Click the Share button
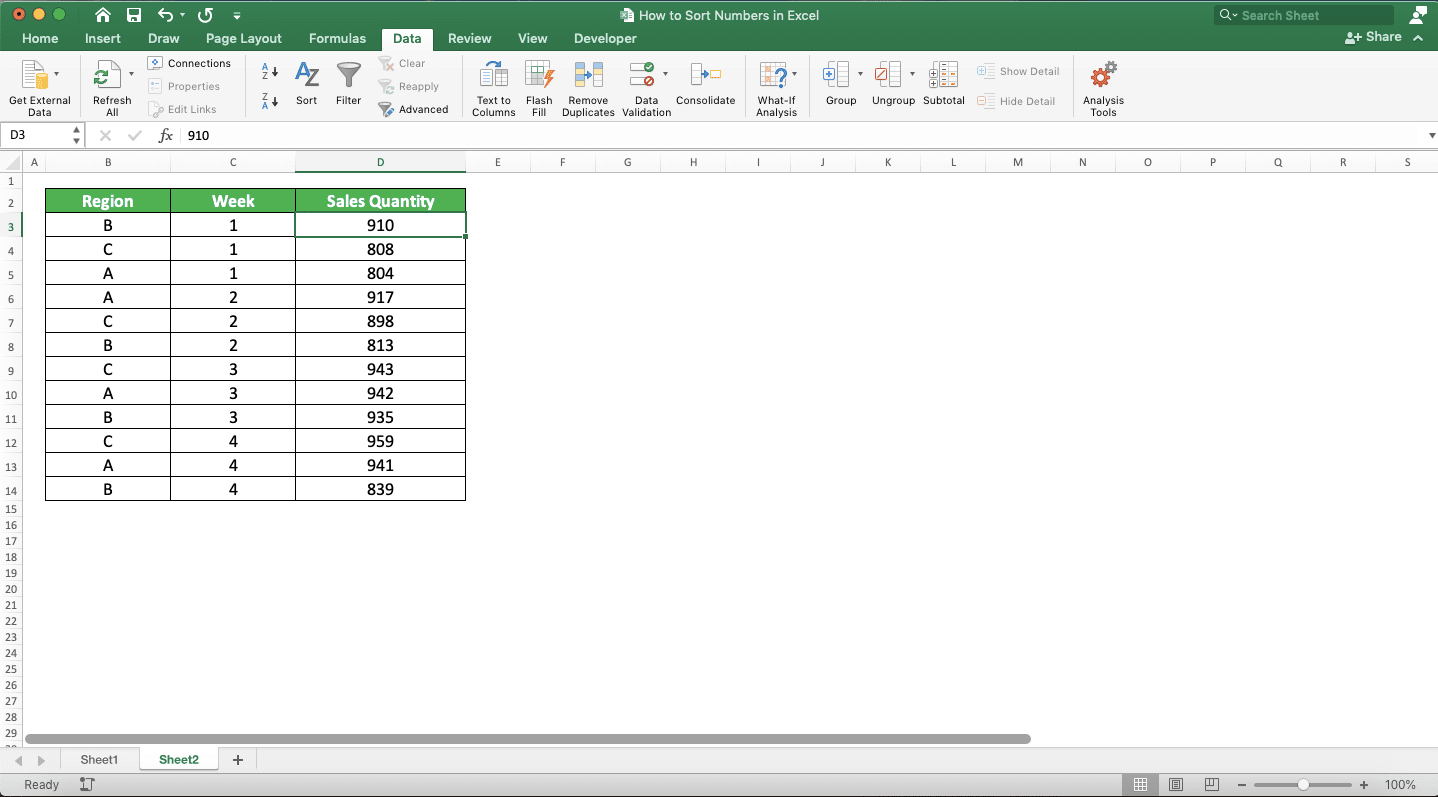The height and width of the screenshot is (797, 1438). point(1373,37)
